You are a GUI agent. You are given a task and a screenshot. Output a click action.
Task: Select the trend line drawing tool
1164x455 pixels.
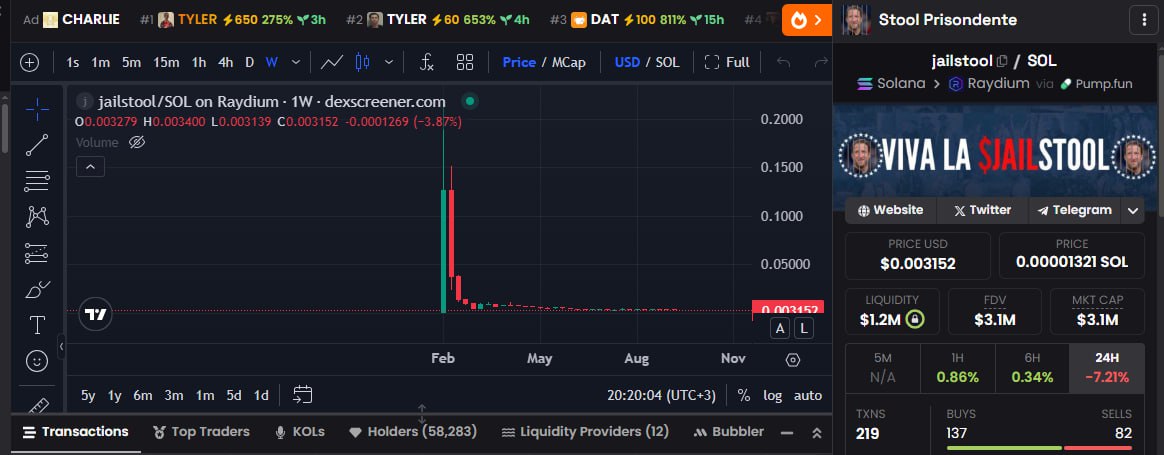pyautogui.click(x=37, y=145)
